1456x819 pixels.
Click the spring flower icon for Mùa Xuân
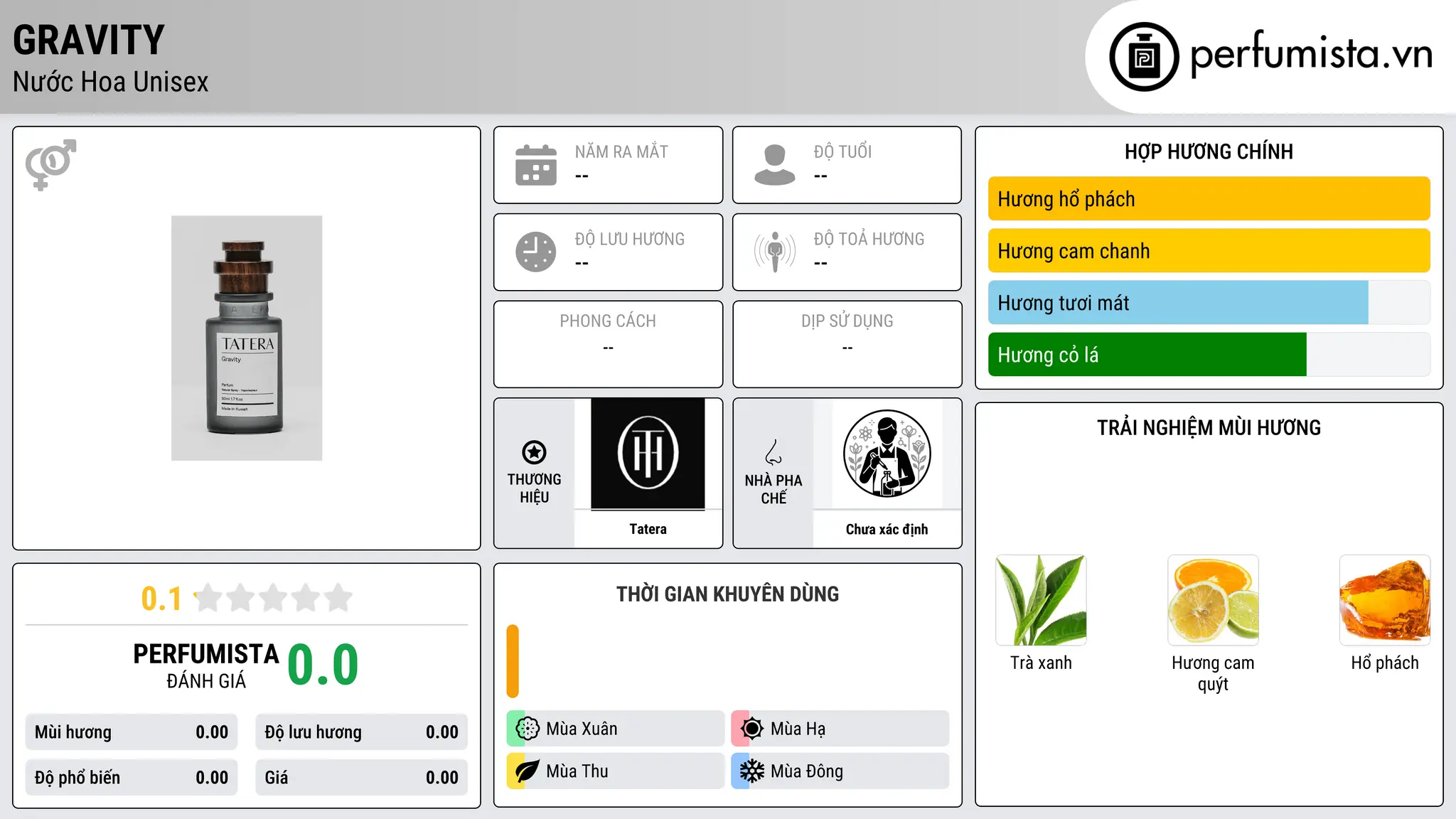527,729
